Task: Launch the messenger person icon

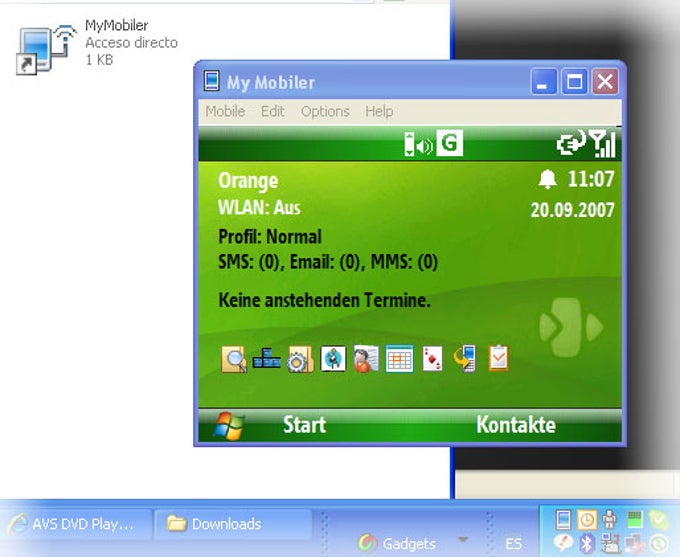Action: pyautogui.click(x=333, y=359)
